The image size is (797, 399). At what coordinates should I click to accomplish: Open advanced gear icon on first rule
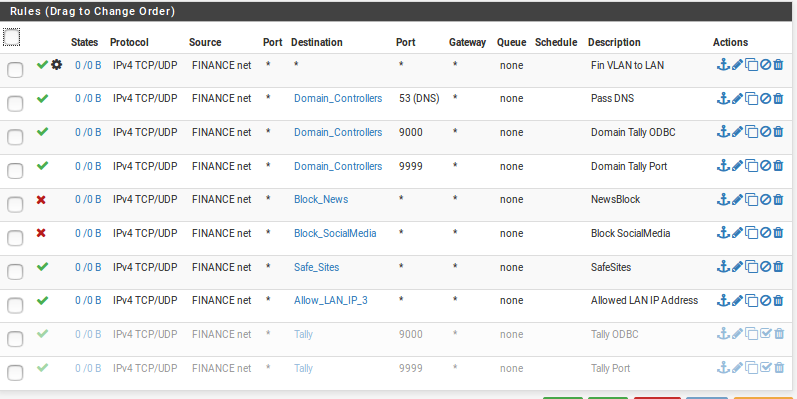(x=56, y=65)
